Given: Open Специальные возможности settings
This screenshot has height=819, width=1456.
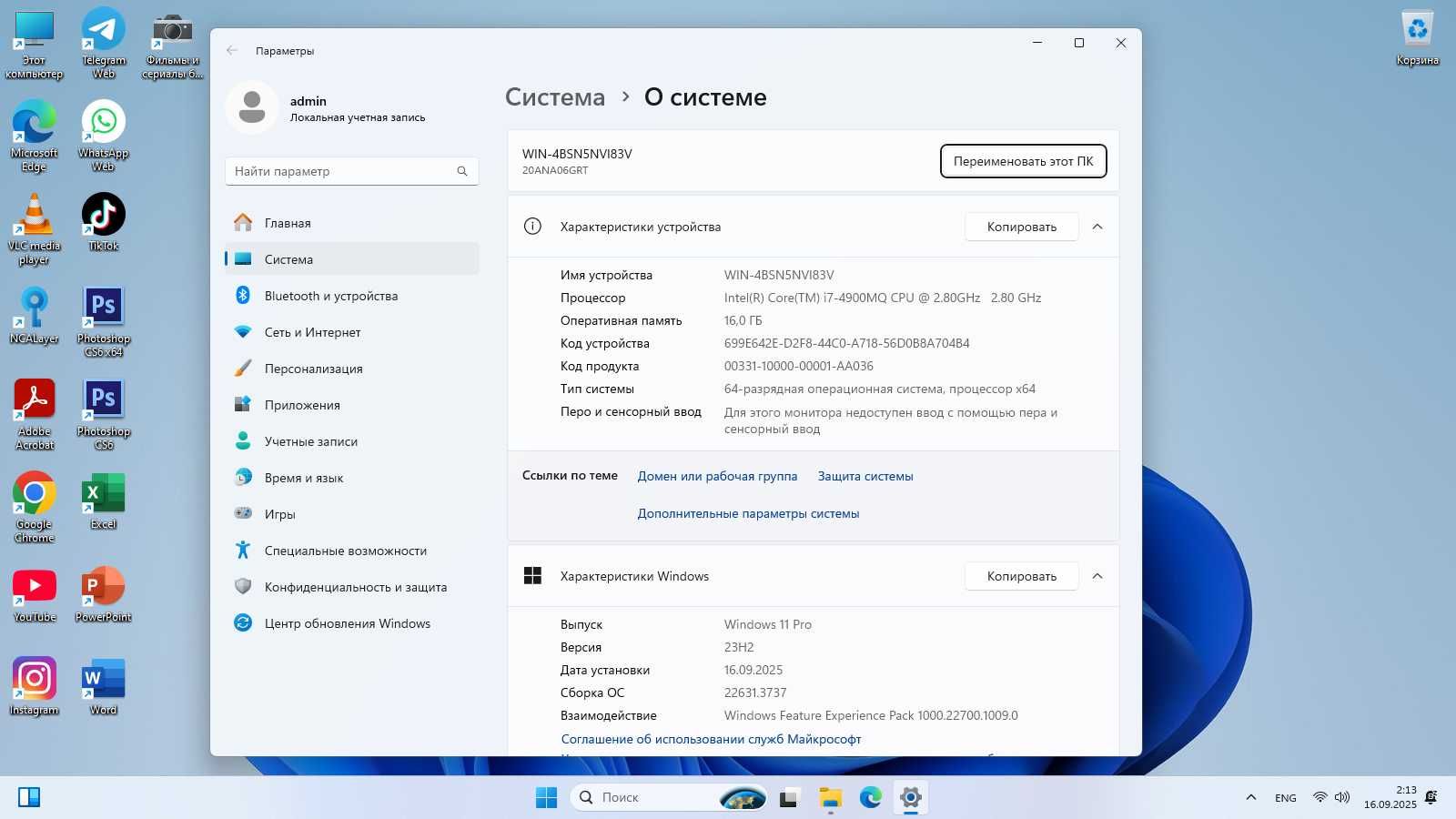Looking at the screenshot, I should 351,551.
